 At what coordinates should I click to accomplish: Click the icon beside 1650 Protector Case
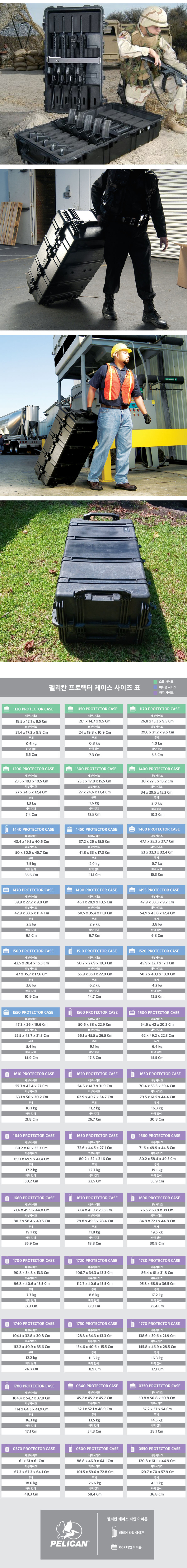pos(69,1135)
